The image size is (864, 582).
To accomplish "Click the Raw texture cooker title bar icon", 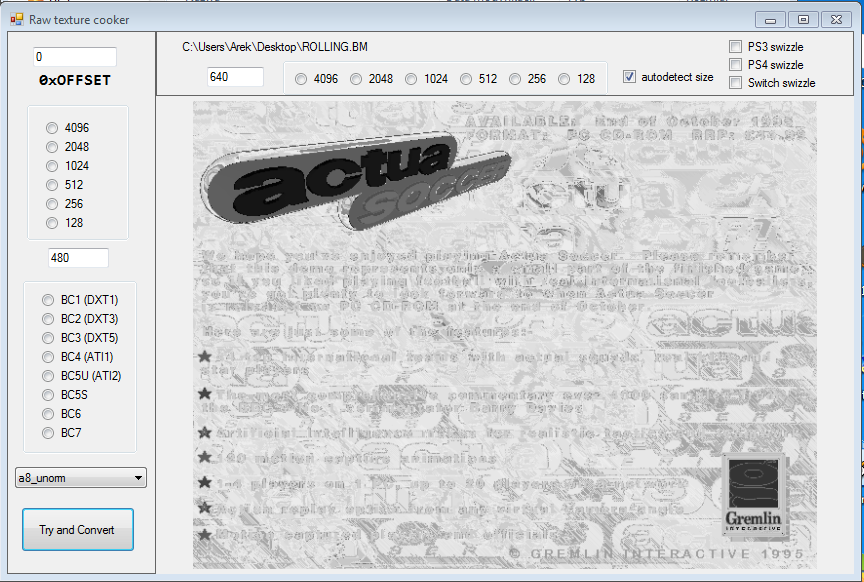I will click(16, 19).
